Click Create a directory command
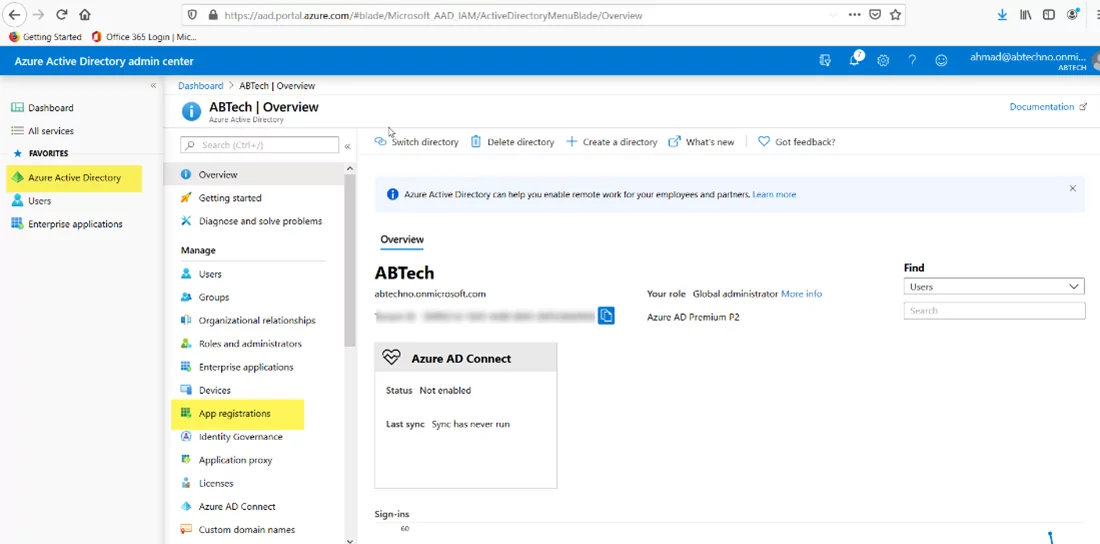Viewport: 1100px width, 544px height. point(611,142)
